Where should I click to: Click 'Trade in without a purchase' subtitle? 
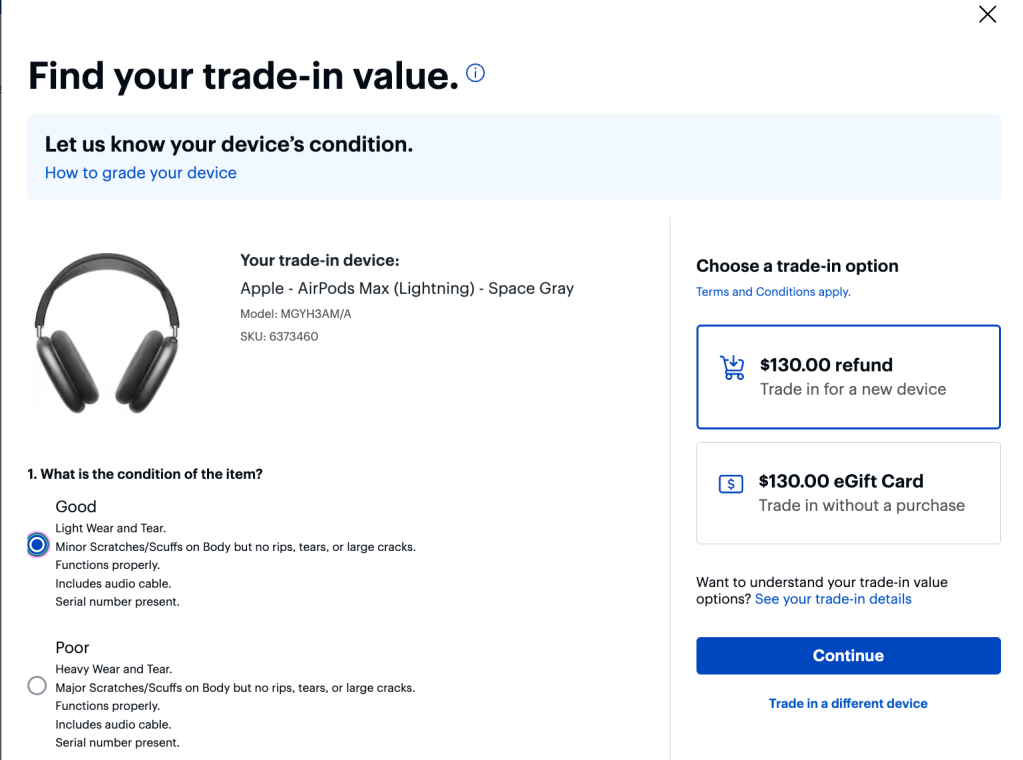click(861, 505)
